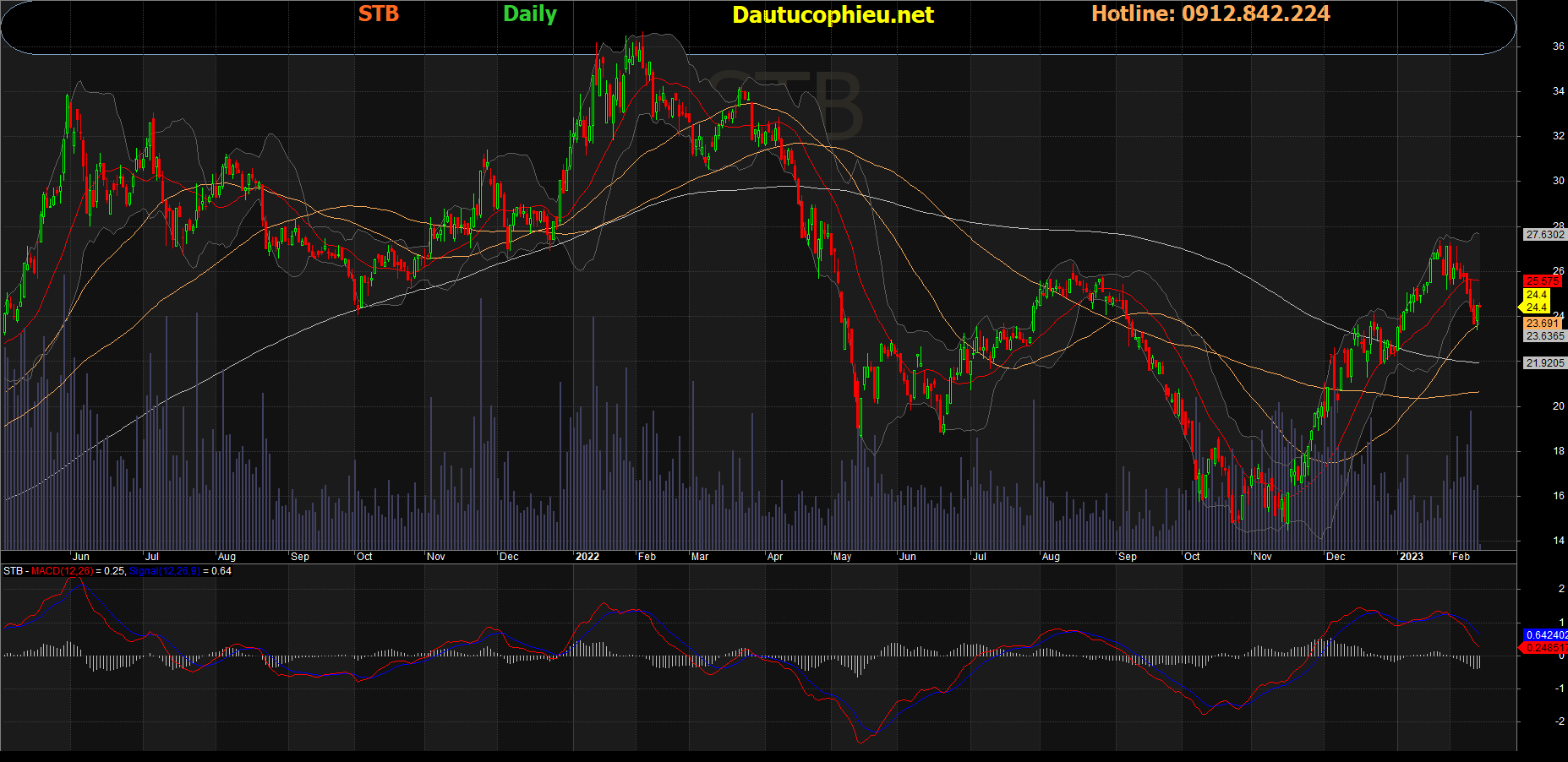Click the 36 value on the price axis
The image size is (1568, 762).
pos(1558,46)
